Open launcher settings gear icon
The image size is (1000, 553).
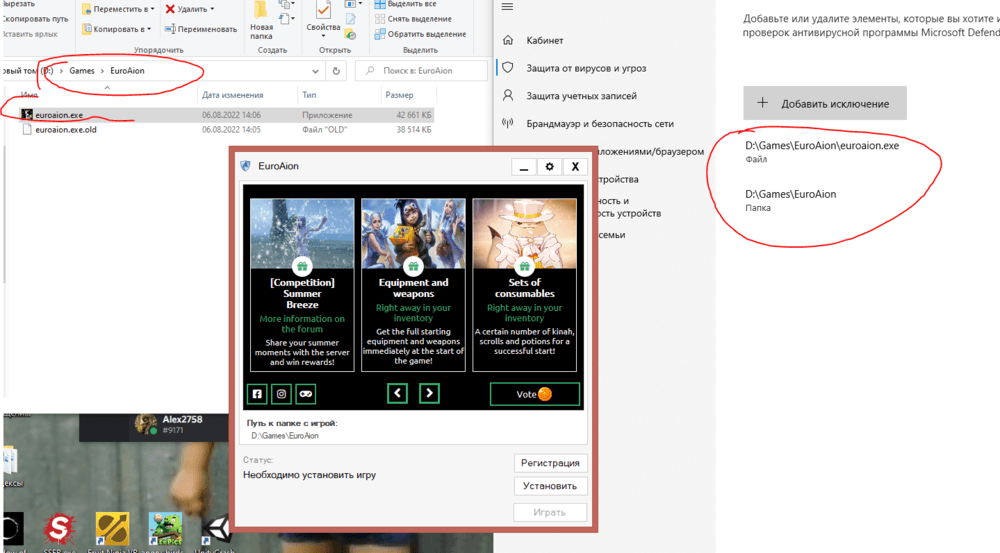point(549,167)
